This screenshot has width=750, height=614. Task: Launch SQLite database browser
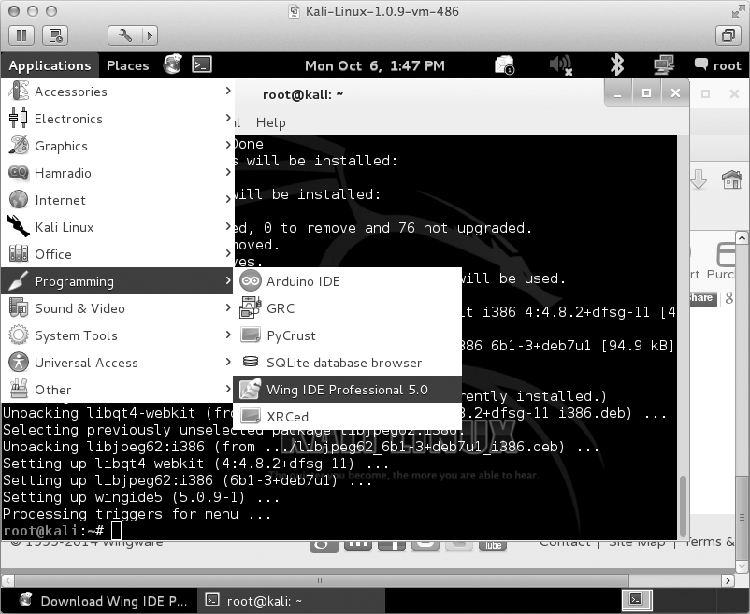tap(343, 362)
